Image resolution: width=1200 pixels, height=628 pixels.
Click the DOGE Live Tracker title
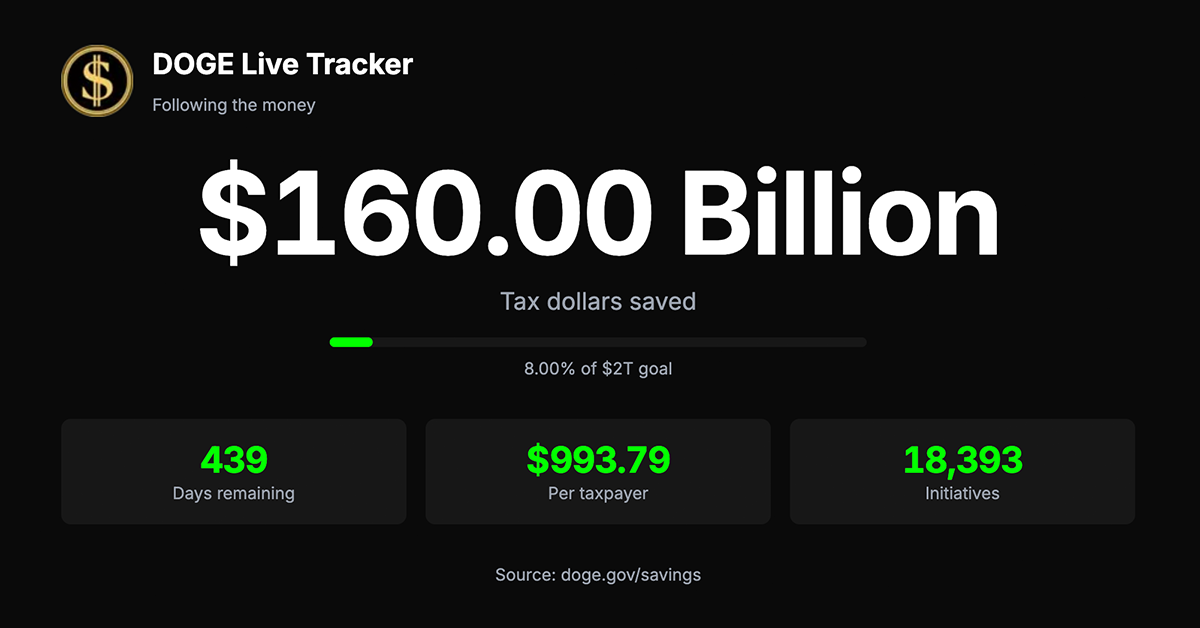click(282, 65)
